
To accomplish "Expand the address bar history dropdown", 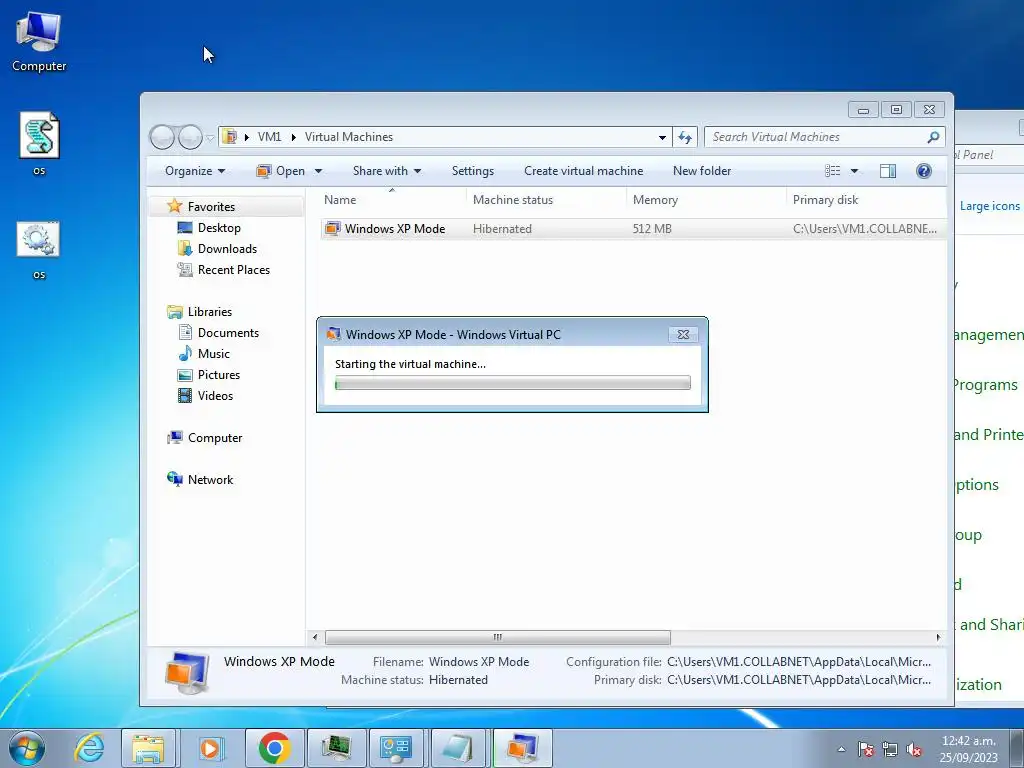I will tap(662, 137).
